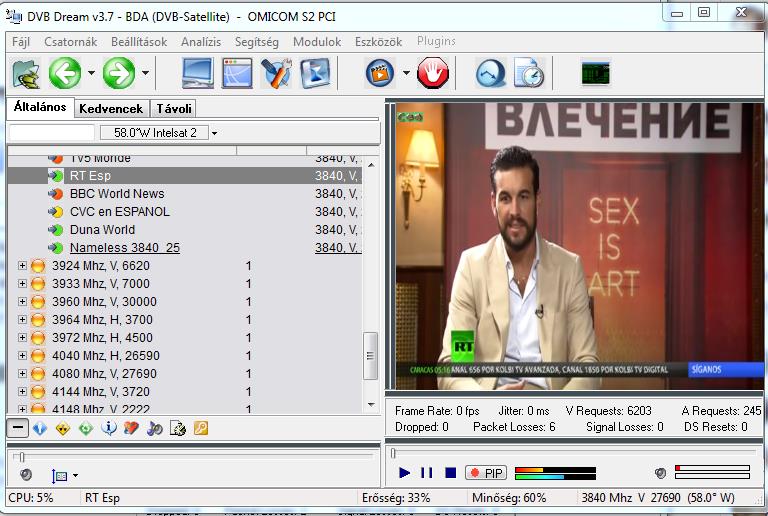Select the Általános tab
Screen dimensions: 768x516
click(x=40, y=107)
